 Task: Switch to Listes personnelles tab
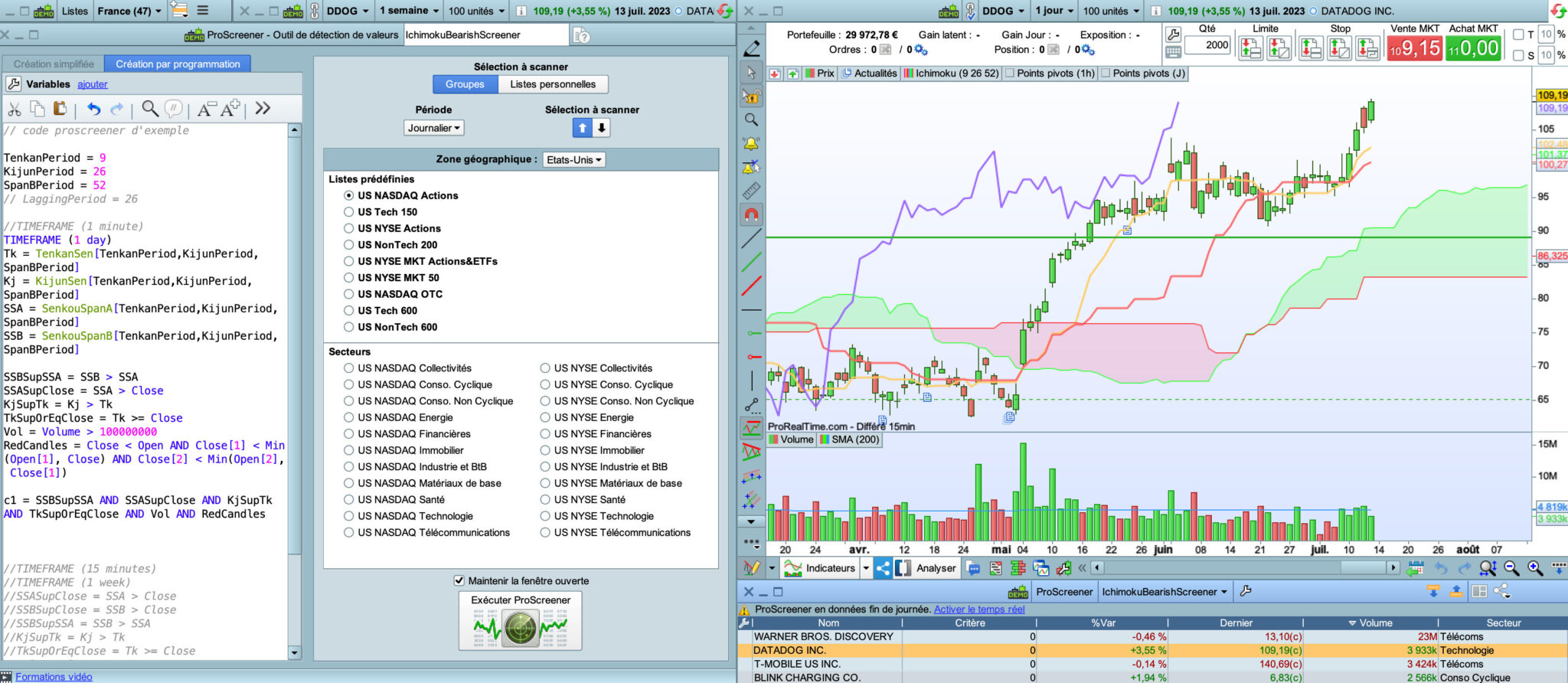click(x=553, y=84)
